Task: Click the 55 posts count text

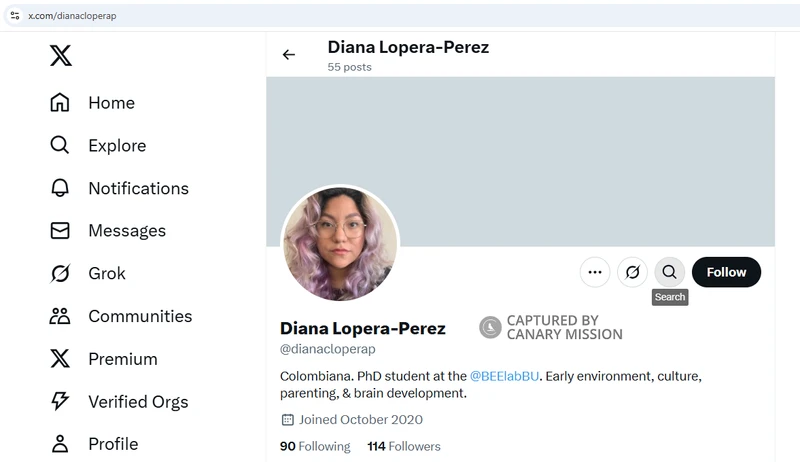Action: click(349, 67)
